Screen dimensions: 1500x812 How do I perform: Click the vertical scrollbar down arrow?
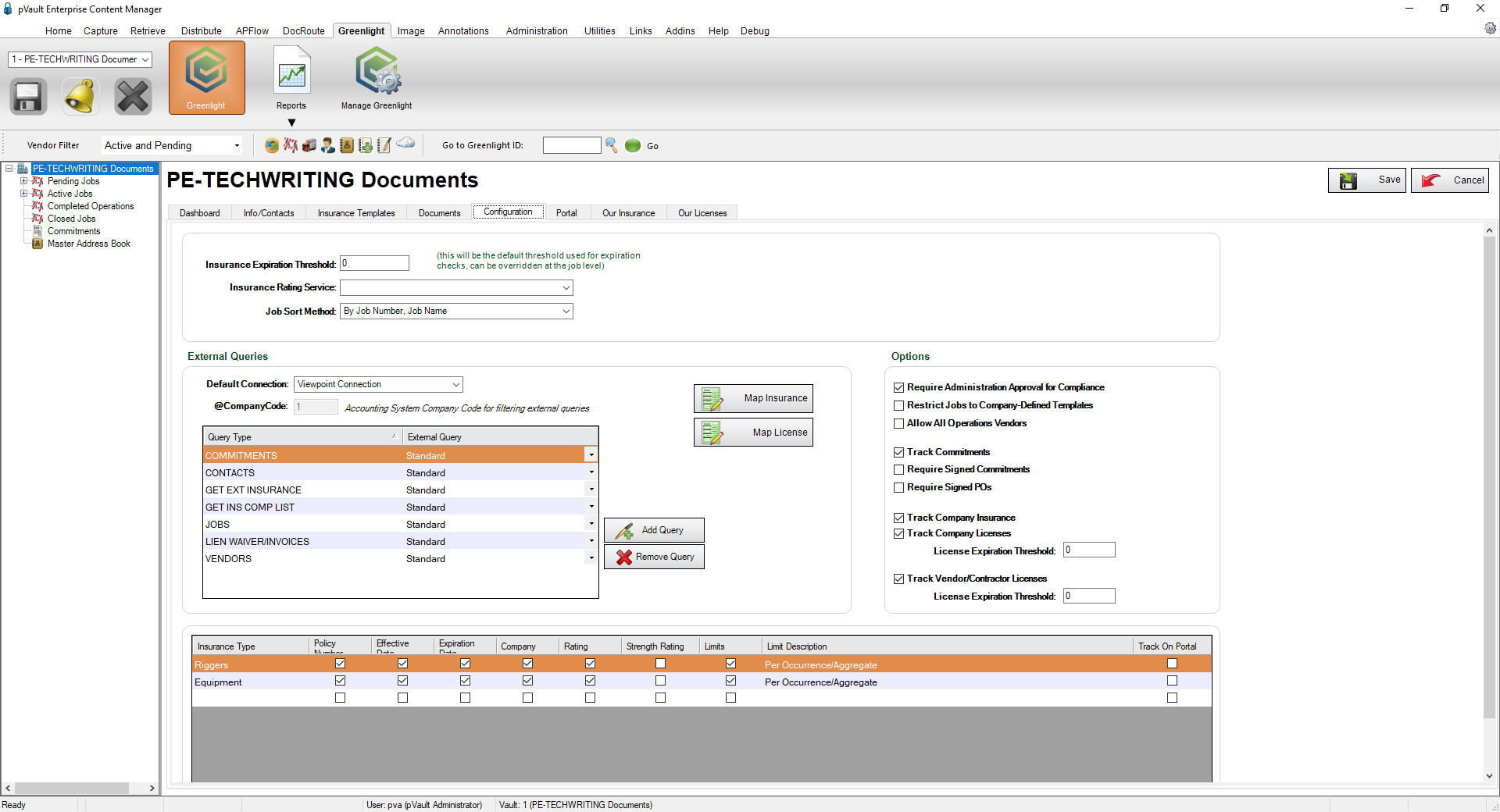pos(1489,776)
